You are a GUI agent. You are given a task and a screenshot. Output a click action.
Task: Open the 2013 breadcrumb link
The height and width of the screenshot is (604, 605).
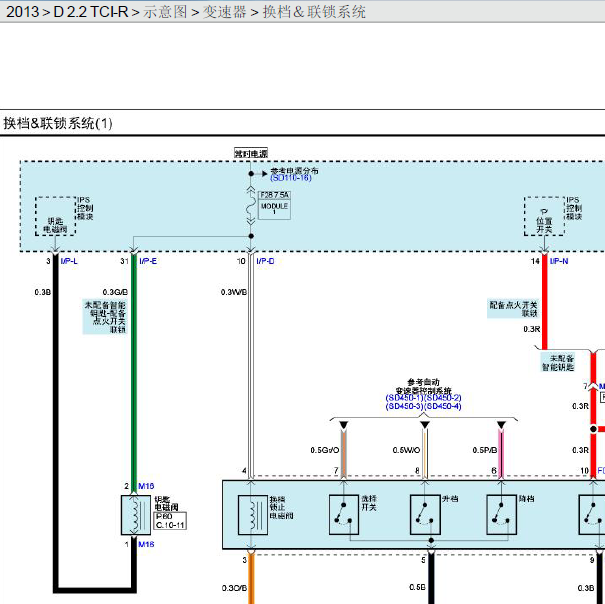pos(22,12)
